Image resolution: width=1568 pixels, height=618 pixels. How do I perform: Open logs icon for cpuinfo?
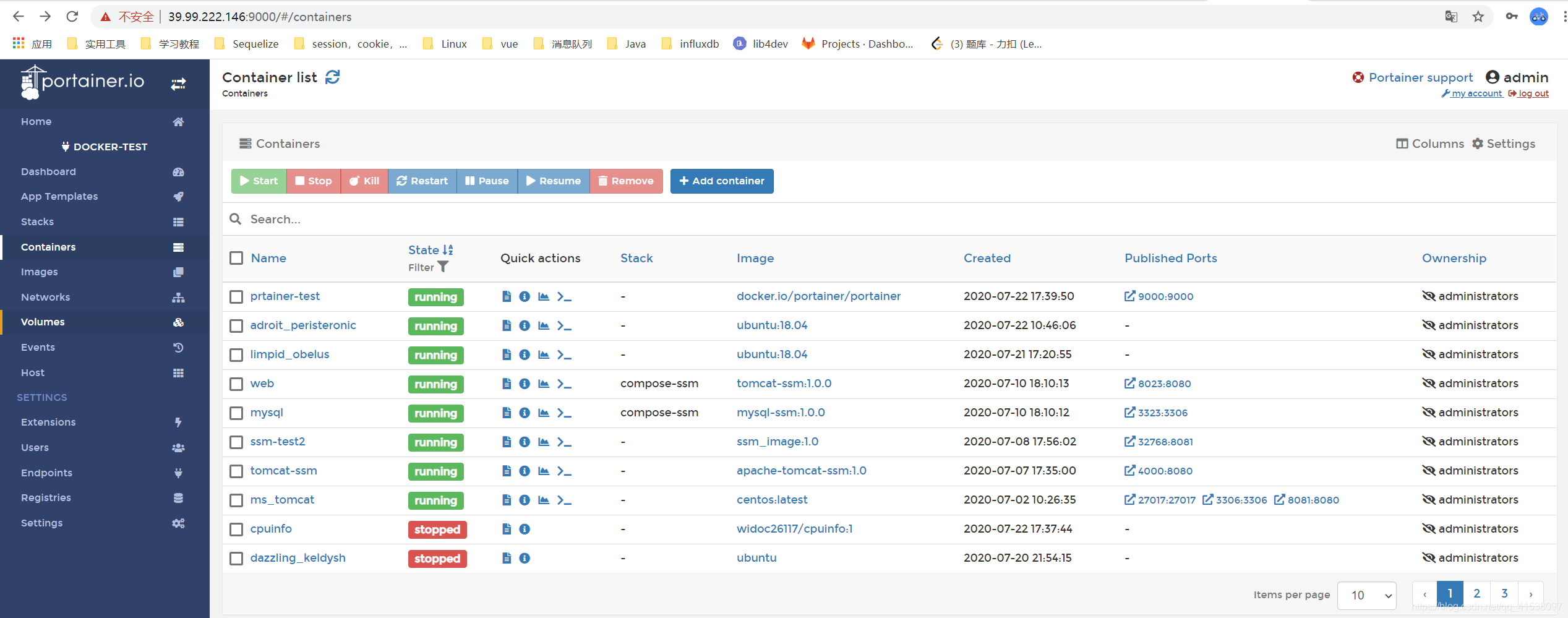(x=507, y=529)
